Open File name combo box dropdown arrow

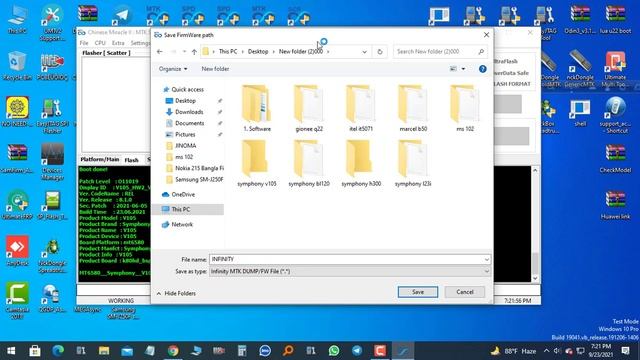pyautogui.click(x=487, y=259)
